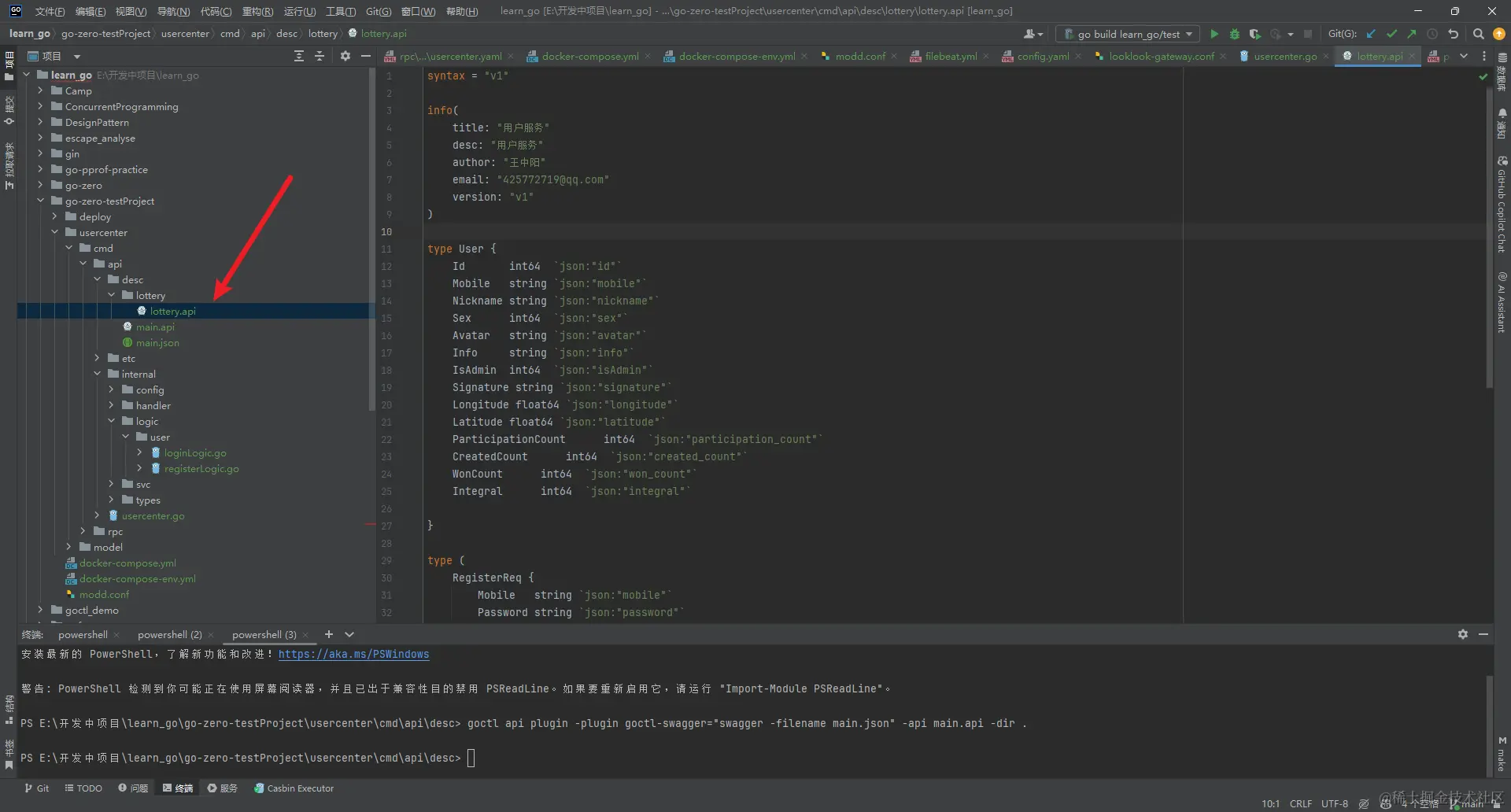
Task: Click the terminal prompt input cursor
Action: point(471,758)
